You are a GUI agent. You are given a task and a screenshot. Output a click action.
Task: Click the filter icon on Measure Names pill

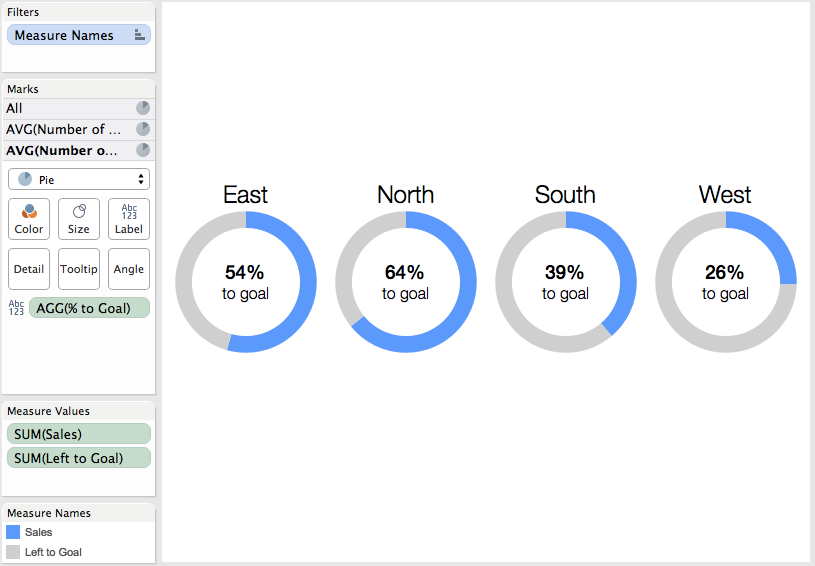[x=139, y=35]
